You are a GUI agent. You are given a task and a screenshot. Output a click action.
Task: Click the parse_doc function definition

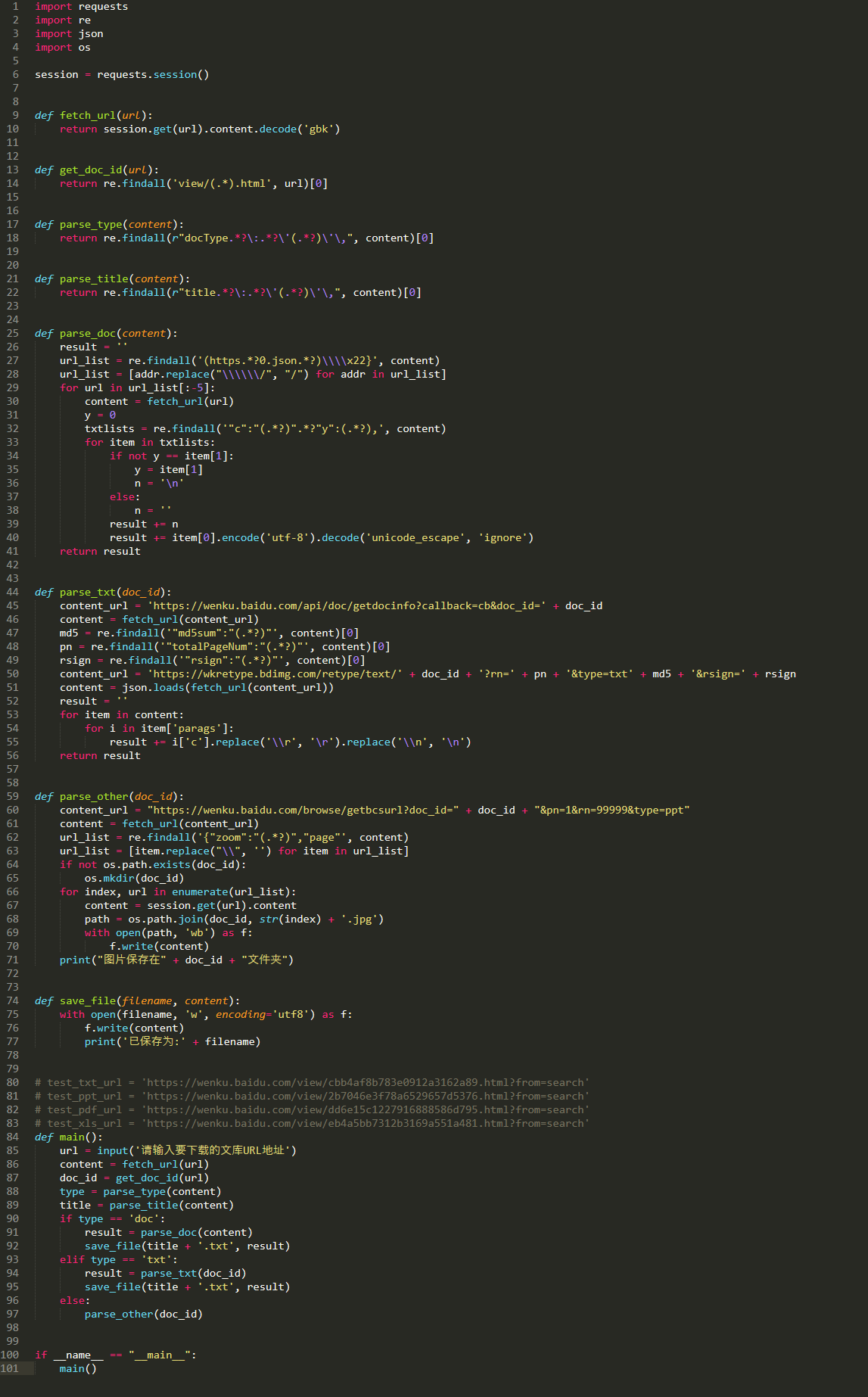(88, 333)
